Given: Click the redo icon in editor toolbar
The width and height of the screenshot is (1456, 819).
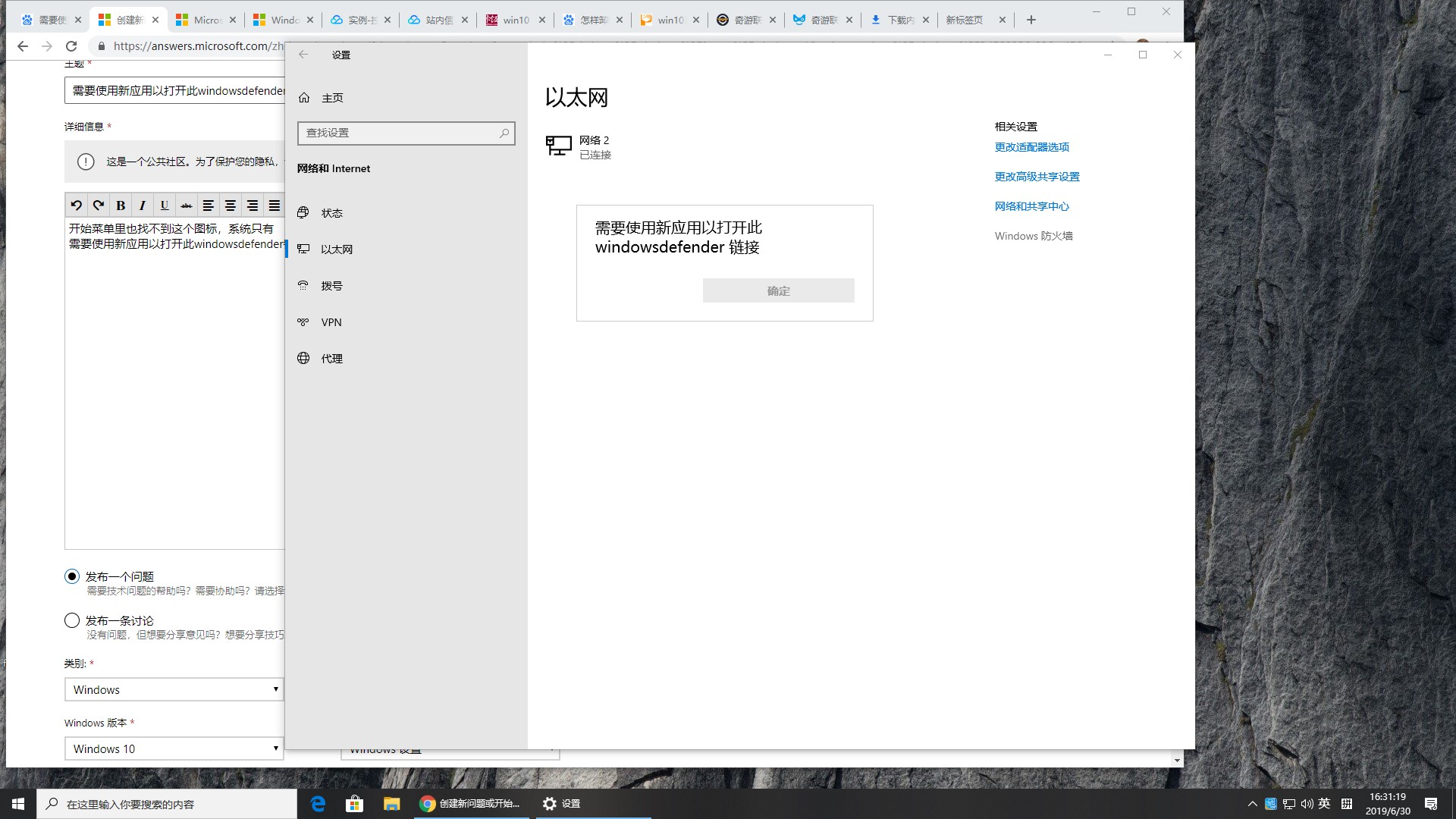Looking at the screenshot, I should pos(99,205).
